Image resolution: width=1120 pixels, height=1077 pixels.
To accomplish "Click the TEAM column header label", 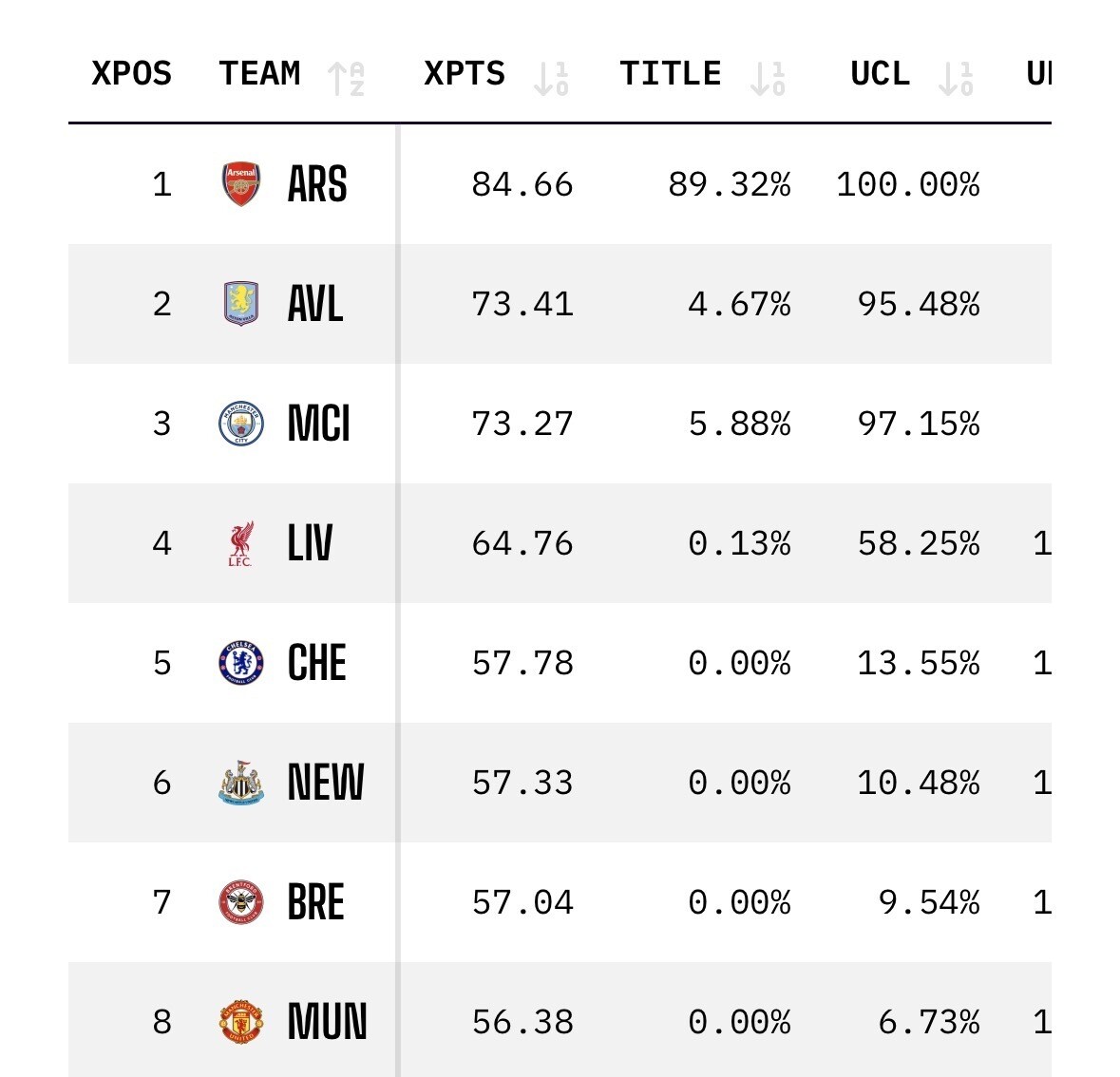I will (259, 74).
